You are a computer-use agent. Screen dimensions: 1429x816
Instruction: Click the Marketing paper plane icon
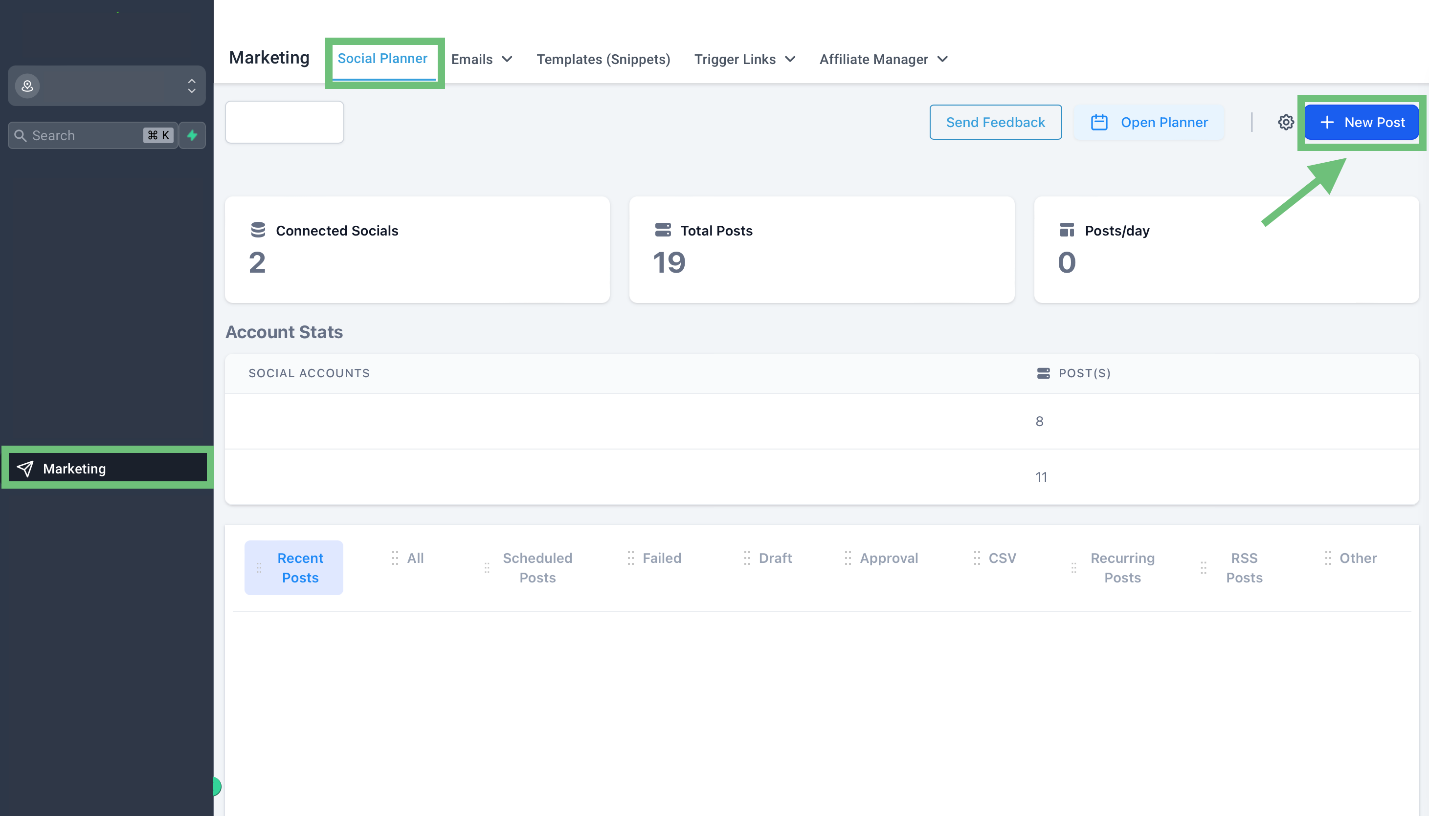pos(25,468)
